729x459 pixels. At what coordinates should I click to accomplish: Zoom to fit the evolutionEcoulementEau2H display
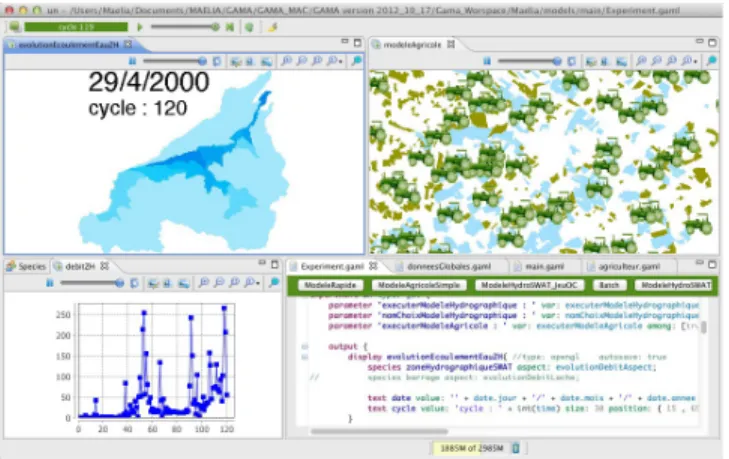coord(317,61)
